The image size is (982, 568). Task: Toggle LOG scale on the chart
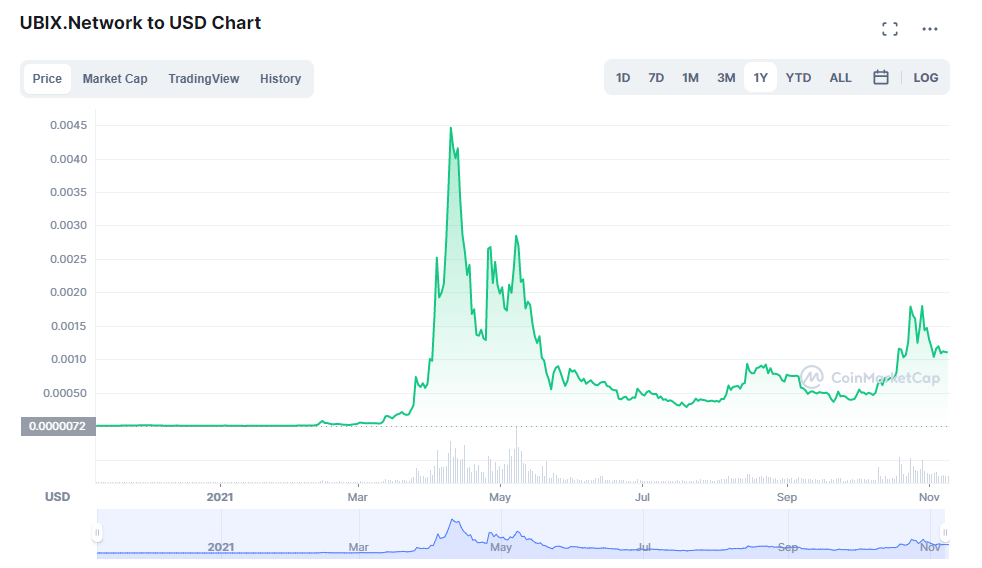(x=926, y=78)
